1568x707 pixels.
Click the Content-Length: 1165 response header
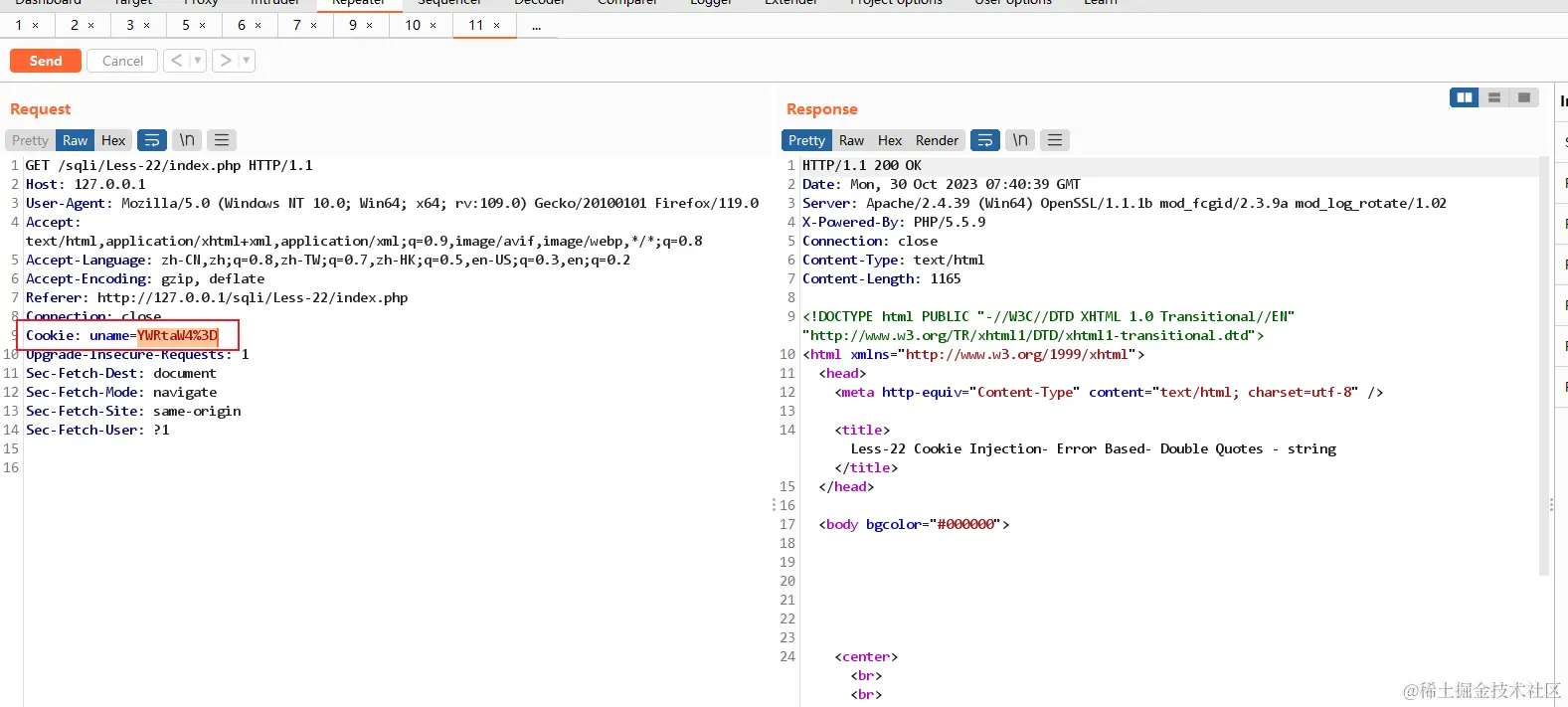click(882, 278)
